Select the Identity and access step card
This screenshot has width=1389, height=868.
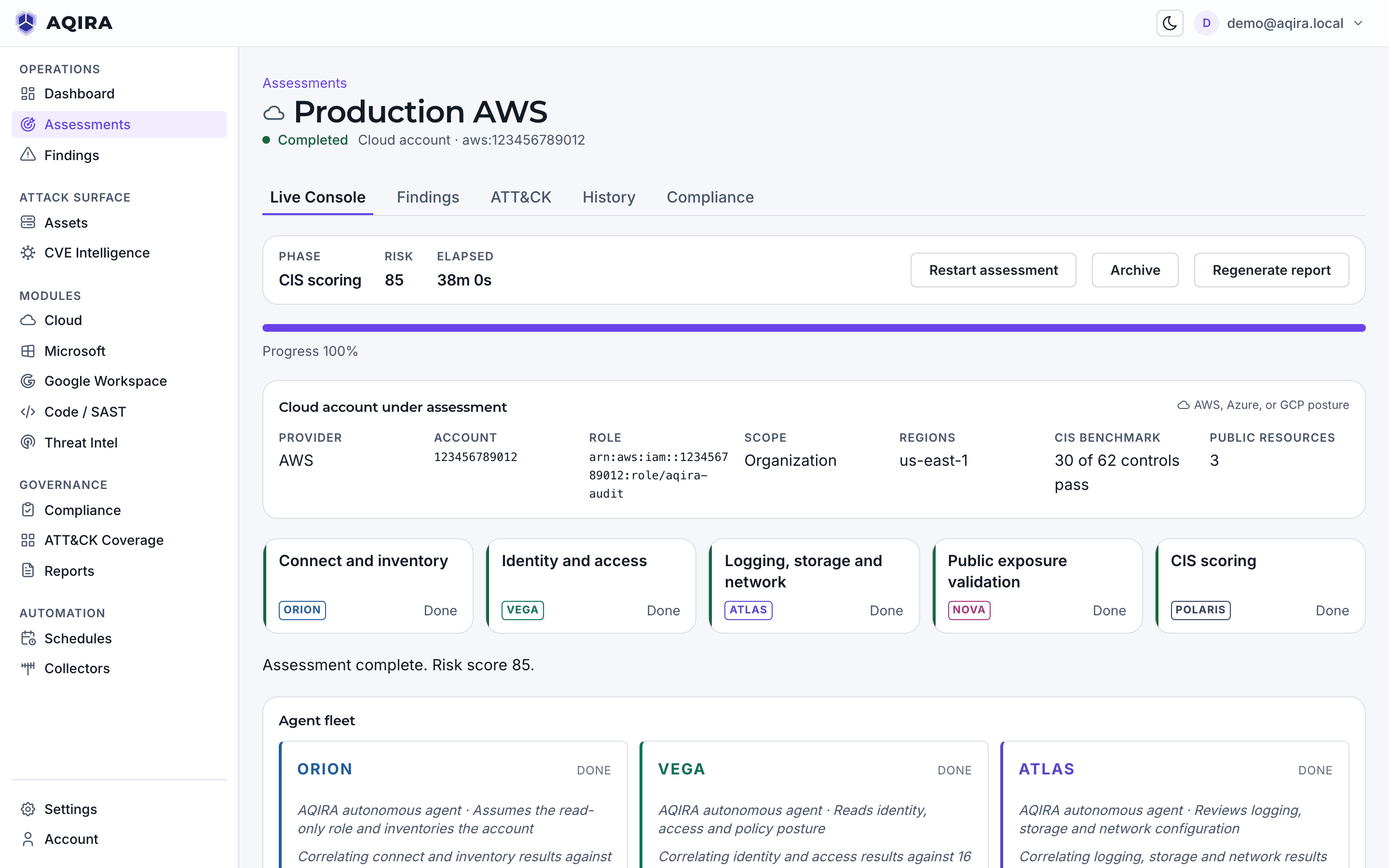[x=591, y=585]
